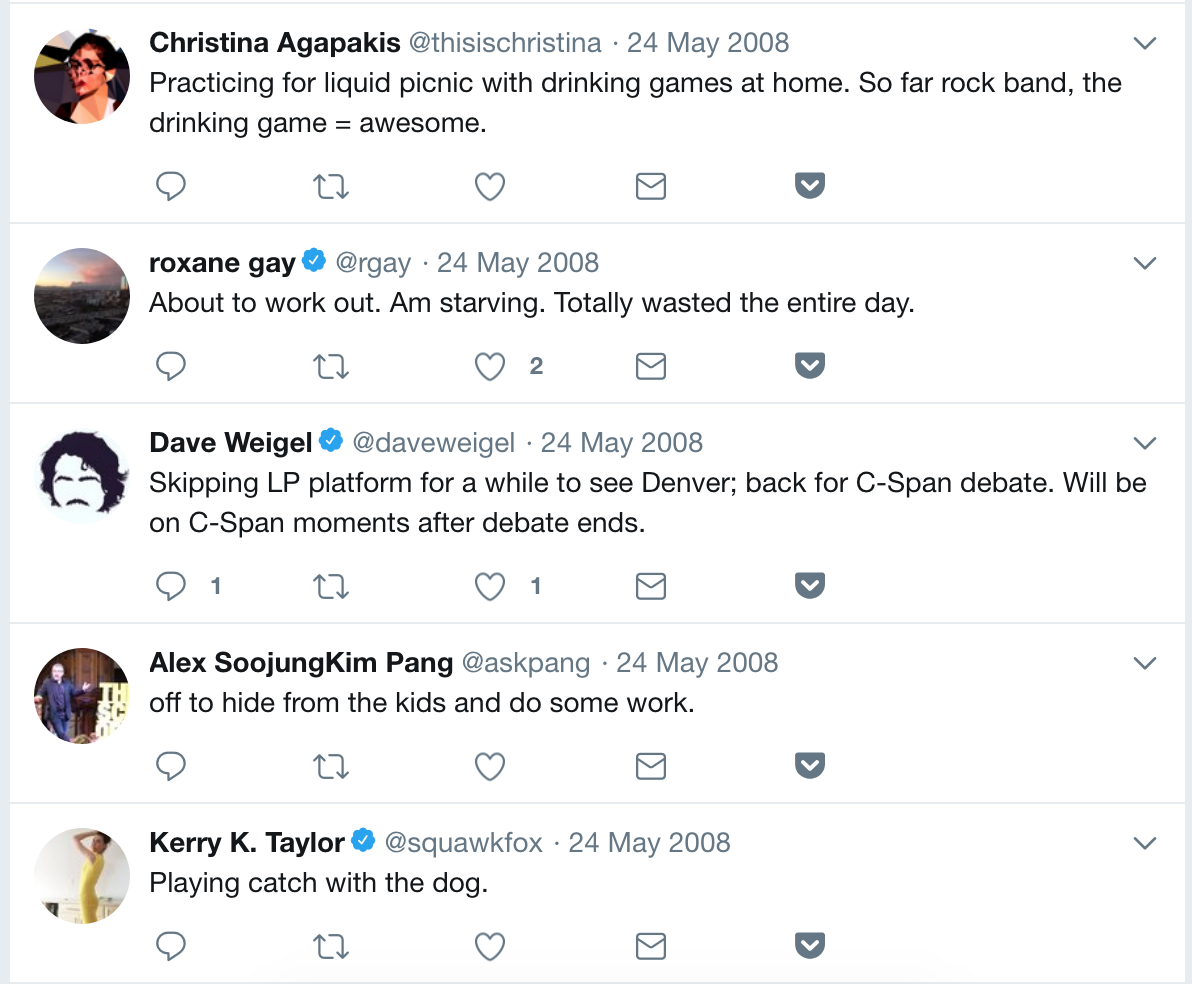
Task: Retweet roxane gay's tweet
Action: tap(331, 366)
